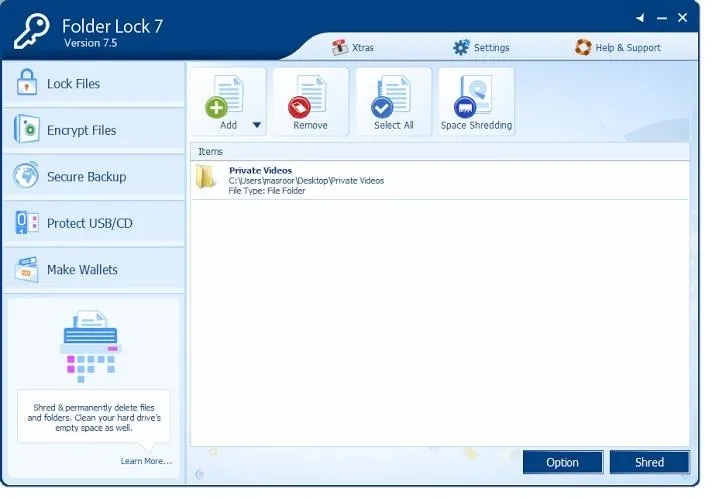Click the Protect USB/CD drive icon
712x499 pixels.
tap(27, 222)
